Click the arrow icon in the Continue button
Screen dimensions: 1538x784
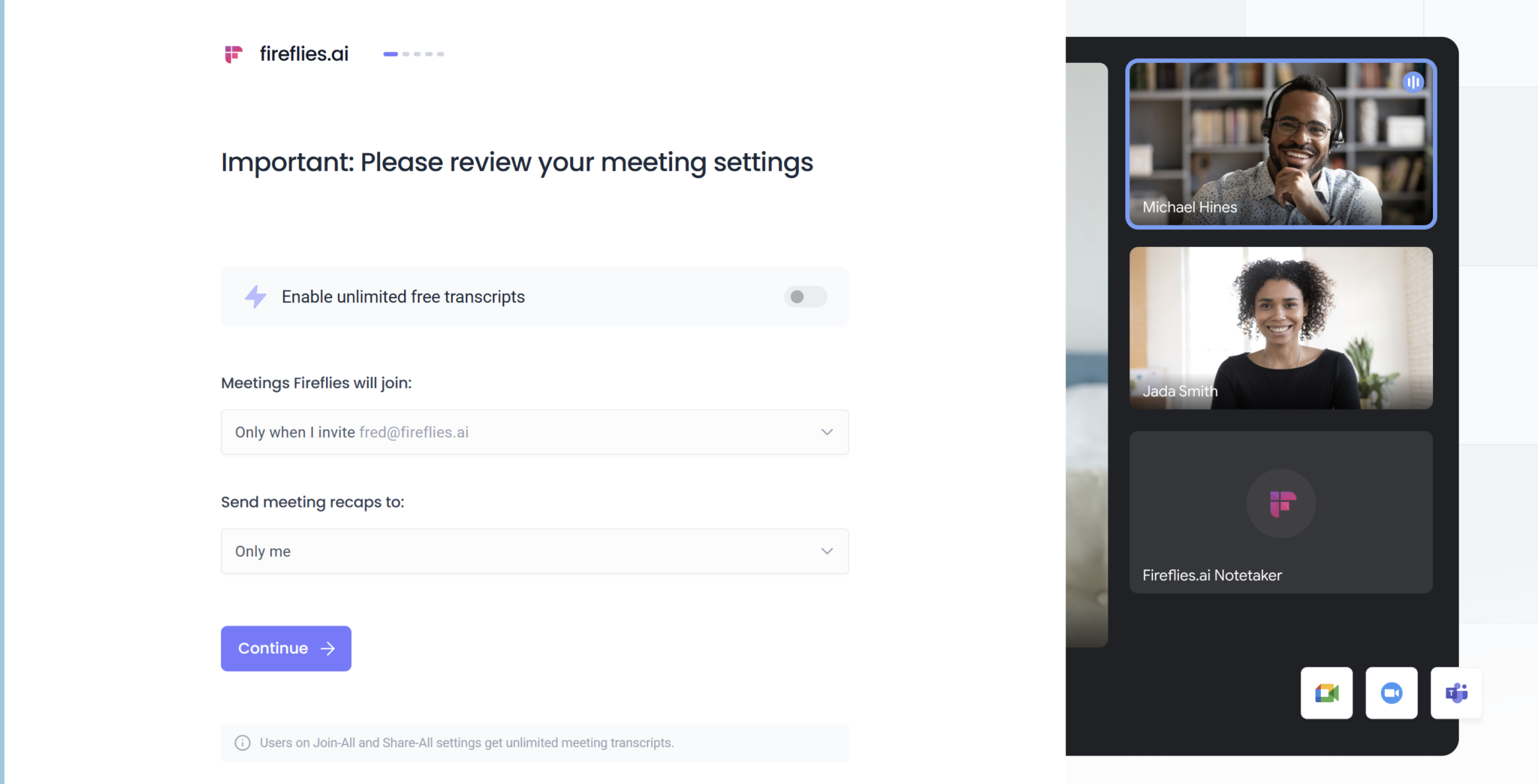pos(327,649)
